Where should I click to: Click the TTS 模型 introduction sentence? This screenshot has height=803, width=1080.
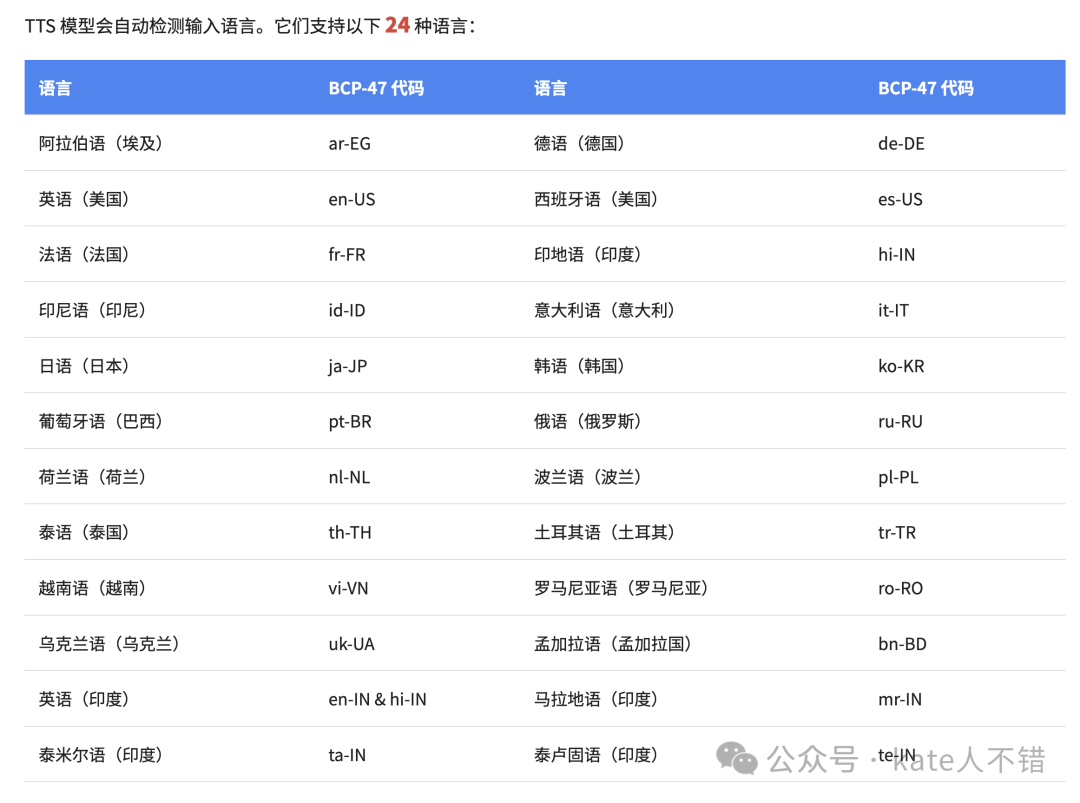pos(250,25)
